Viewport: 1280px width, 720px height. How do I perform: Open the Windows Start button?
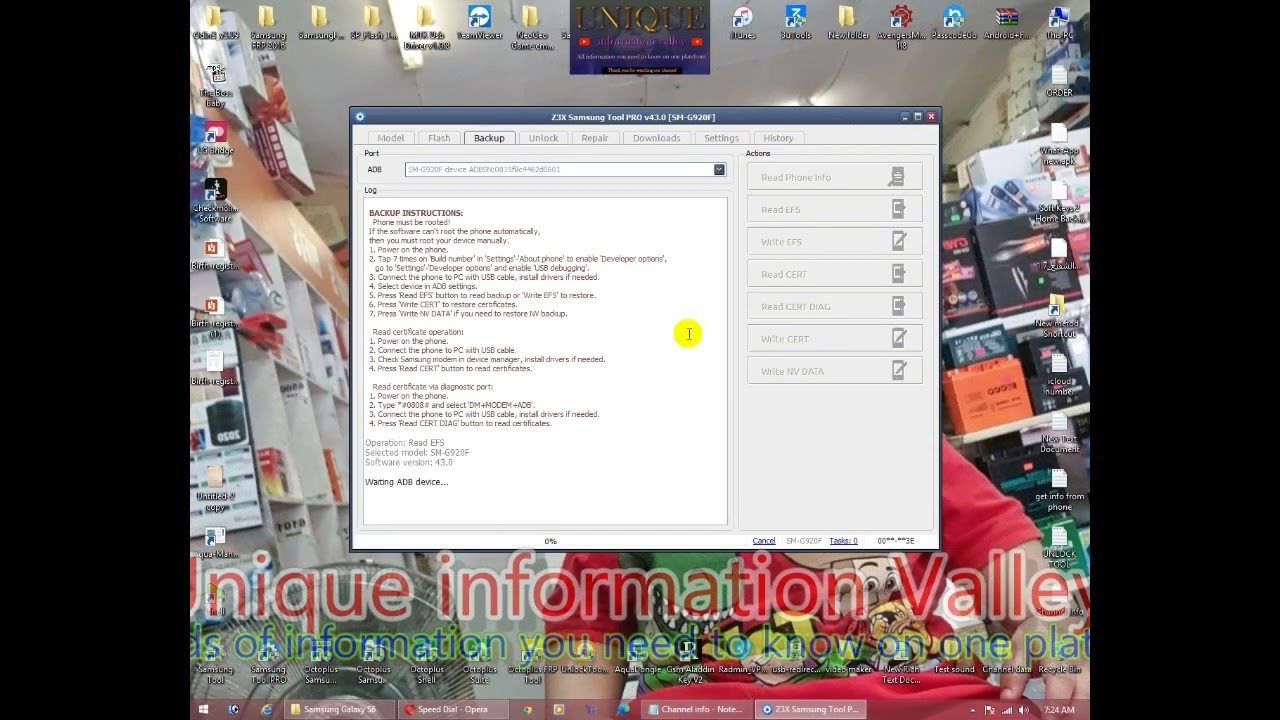[x=204, y=709]
